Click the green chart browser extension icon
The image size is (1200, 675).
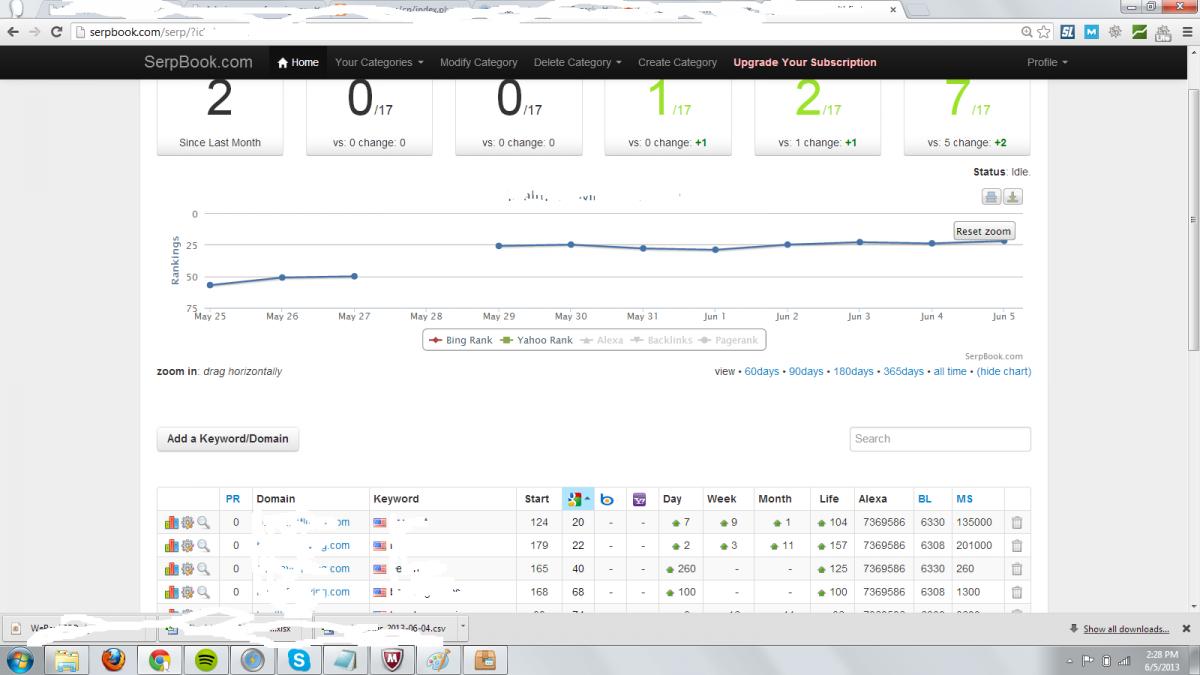point(1139,32)
